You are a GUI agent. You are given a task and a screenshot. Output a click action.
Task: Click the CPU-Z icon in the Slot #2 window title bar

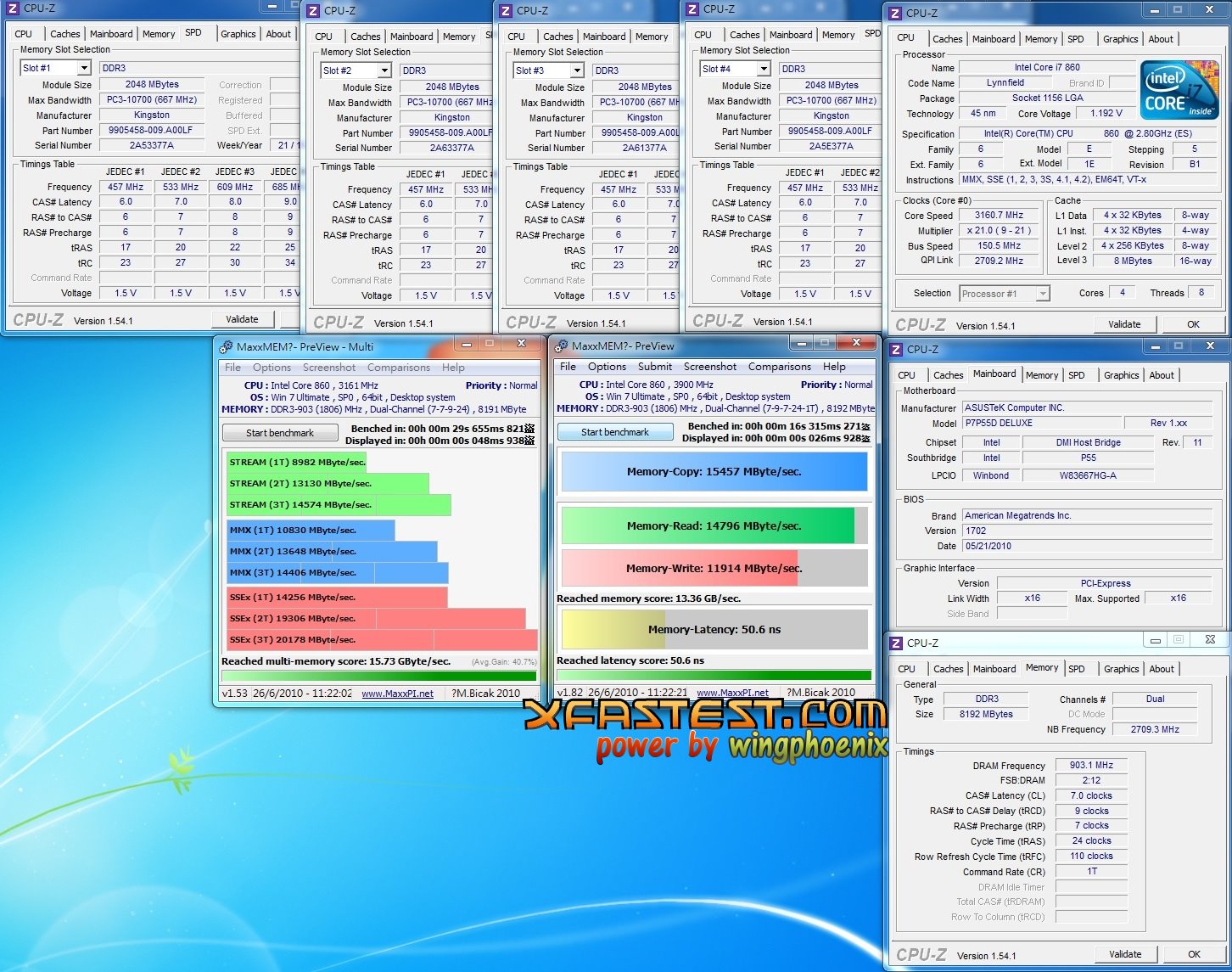click(313, 11)
